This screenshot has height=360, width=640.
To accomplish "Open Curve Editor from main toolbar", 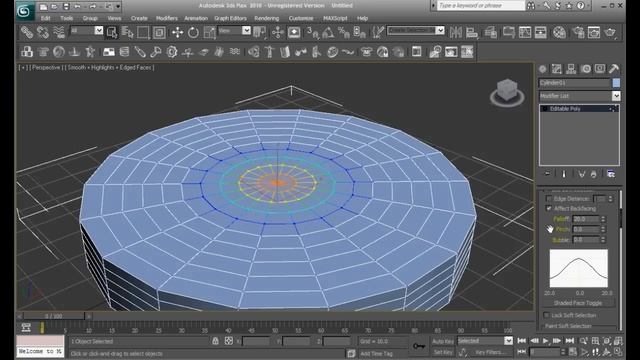I will 525,32.
